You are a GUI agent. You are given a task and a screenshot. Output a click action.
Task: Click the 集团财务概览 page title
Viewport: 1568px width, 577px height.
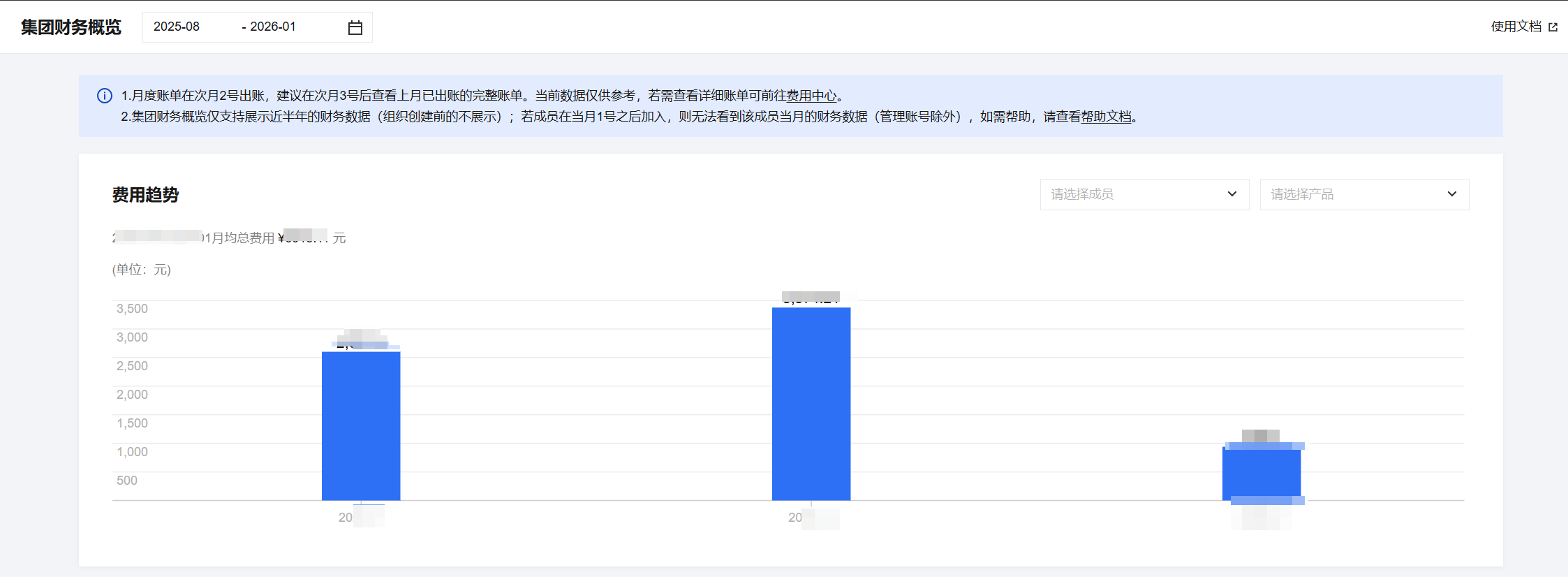click(71, 27)
